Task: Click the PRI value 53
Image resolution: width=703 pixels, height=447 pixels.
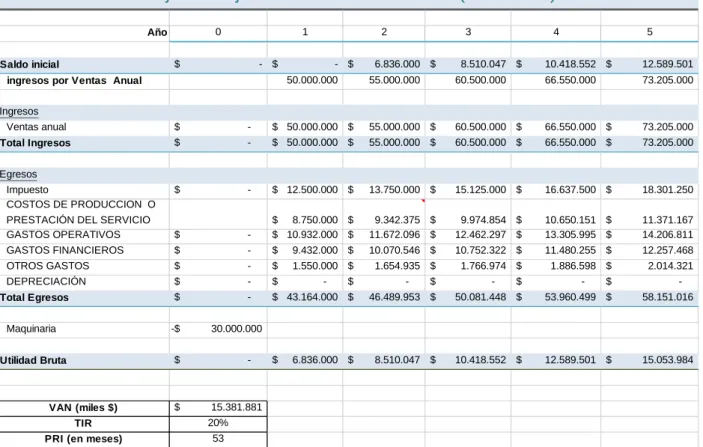Action: pyautogui.click(x=218, y=438)
